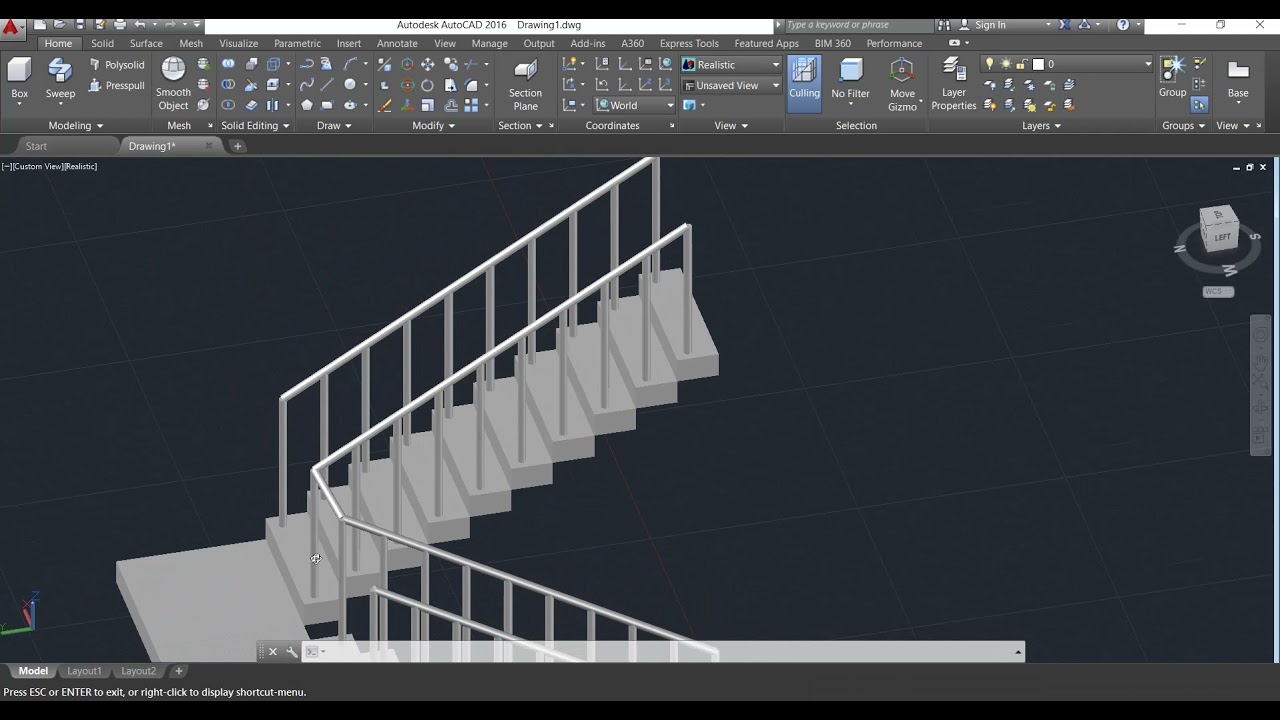Select the Move Gizmo tool
The image size is (1280, 720).
pos(902,84)
